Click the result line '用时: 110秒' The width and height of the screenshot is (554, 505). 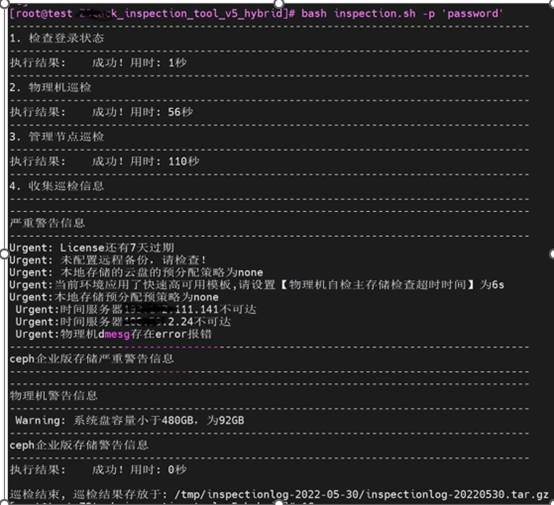[105, 162]
